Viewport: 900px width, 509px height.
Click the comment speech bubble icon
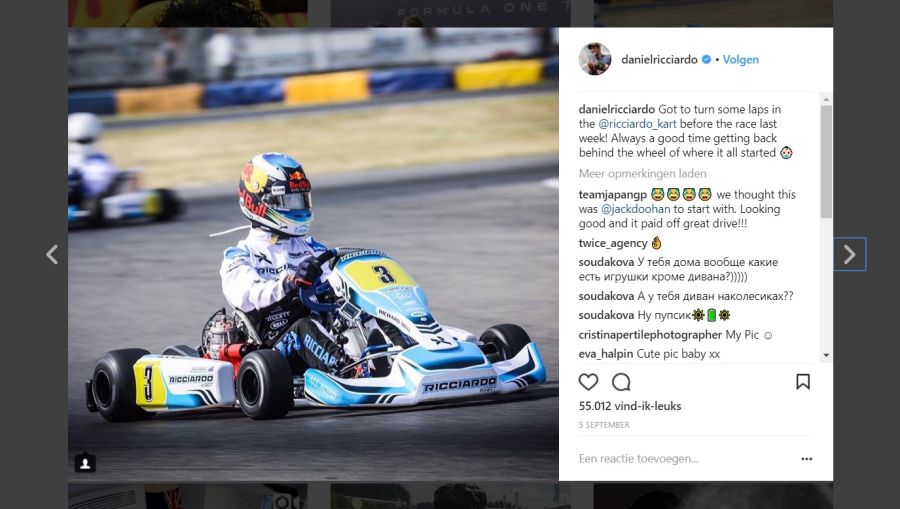point(621,382)
